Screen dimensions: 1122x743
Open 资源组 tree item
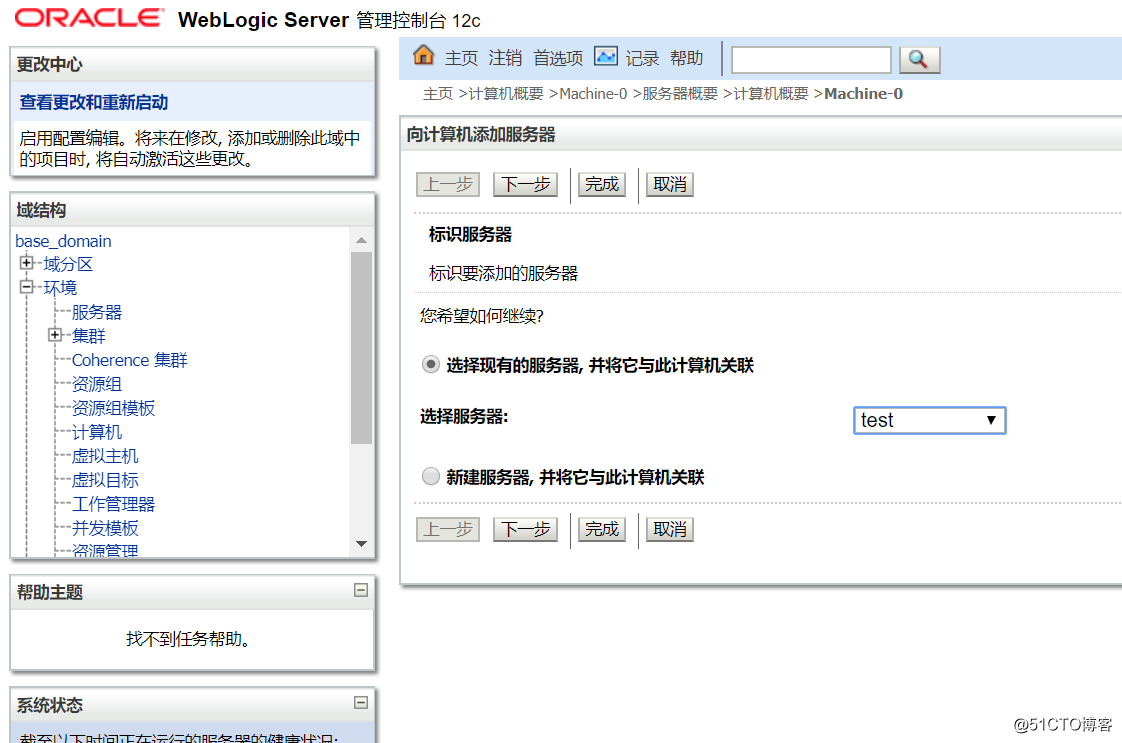(97, 384)
